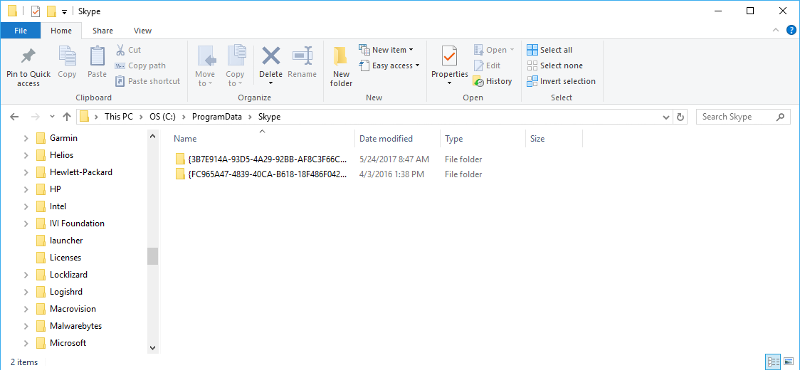800x370 pixels.
Task: Switch to the Home ribbon tab
Action: [61, 31]
